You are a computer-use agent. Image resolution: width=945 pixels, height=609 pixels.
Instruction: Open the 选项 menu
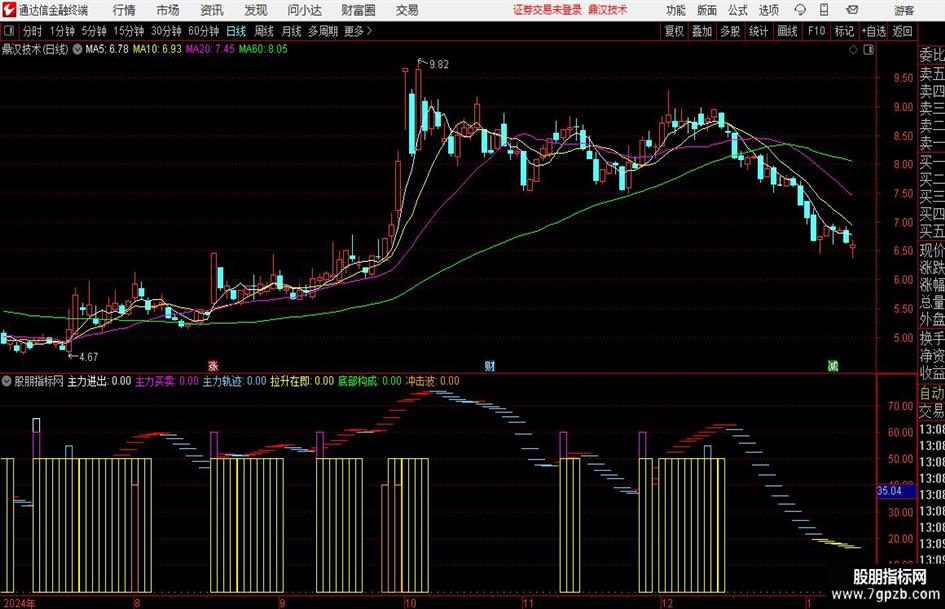pos(769,10)
